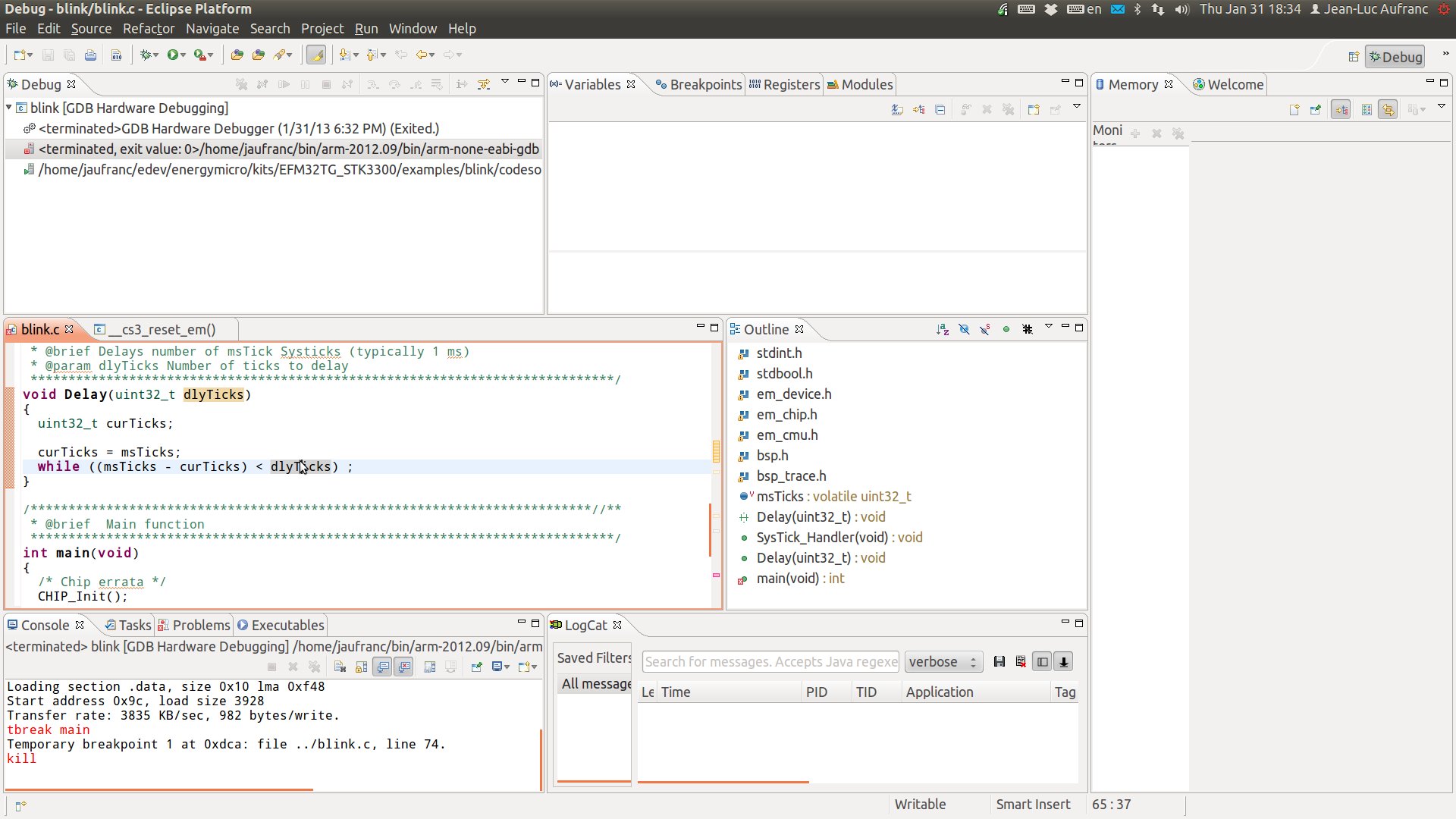Image resolution: width=1456 pixels, height=819 pixels.
Task: Click the LogCat Save Log disk icon
Action: 999,662
